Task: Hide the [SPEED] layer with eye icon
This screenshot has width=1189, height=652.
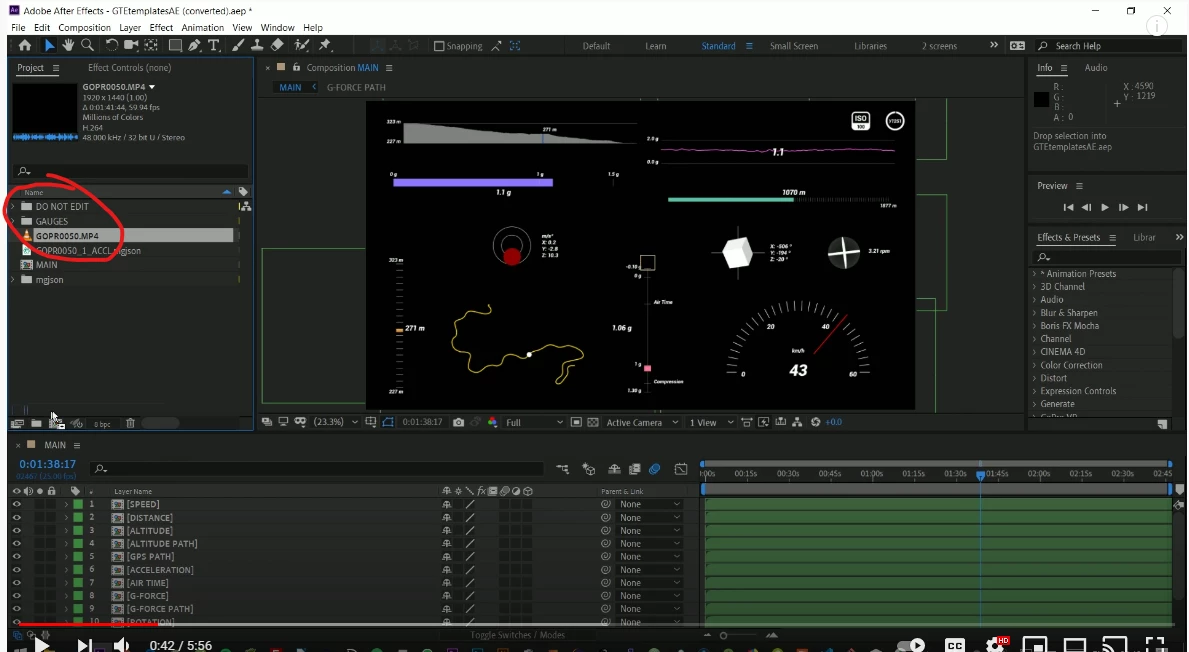Action: pyautogui.click(x=17, y=504)
